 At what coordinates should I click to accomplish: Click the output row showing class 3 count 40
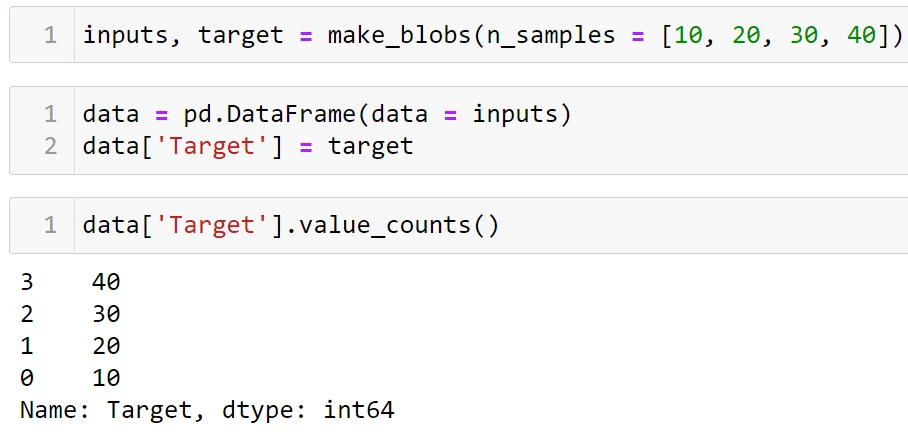70,282
